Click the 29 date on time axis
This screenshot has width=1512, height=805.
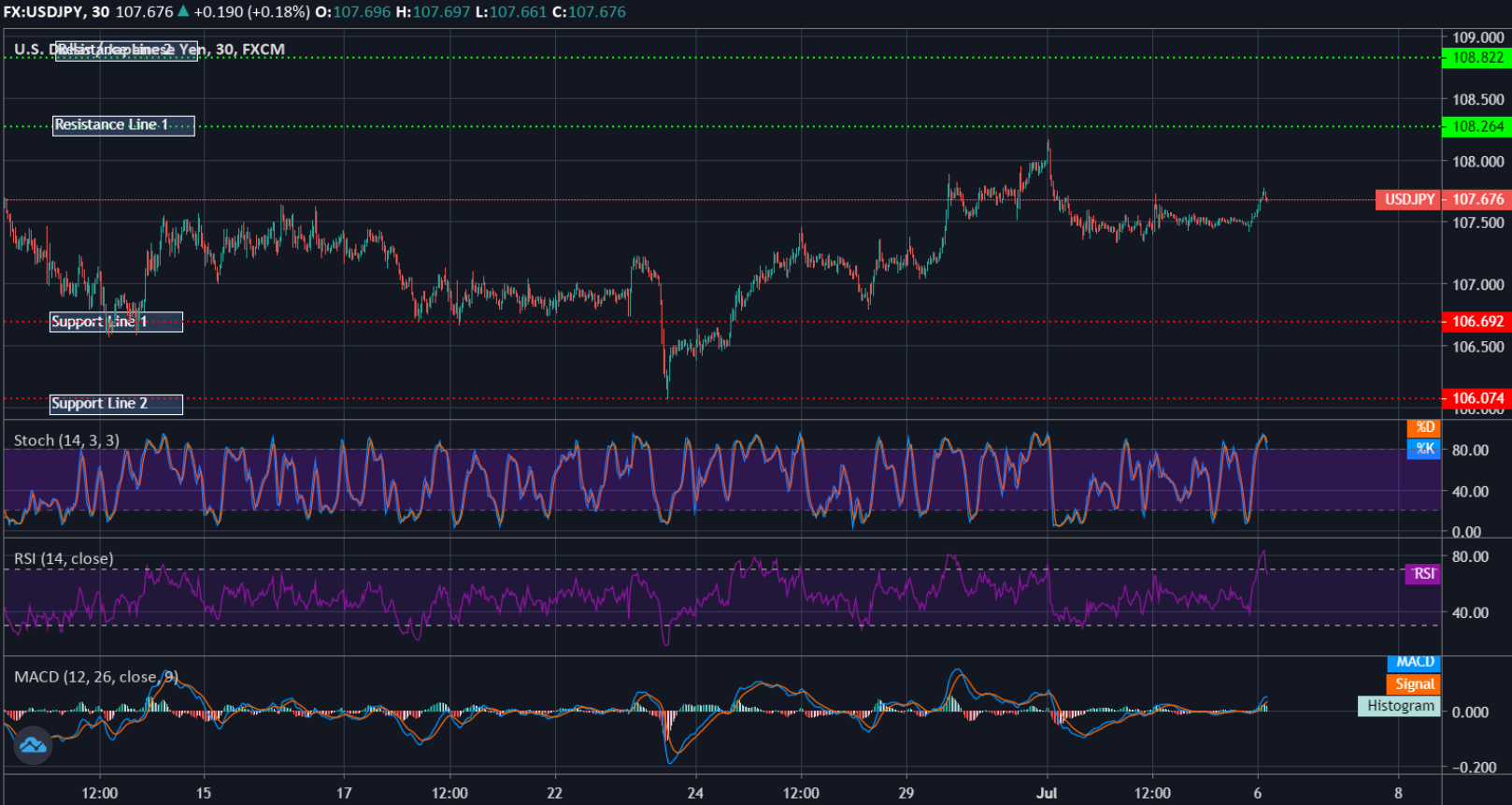(x=906, y=793)
